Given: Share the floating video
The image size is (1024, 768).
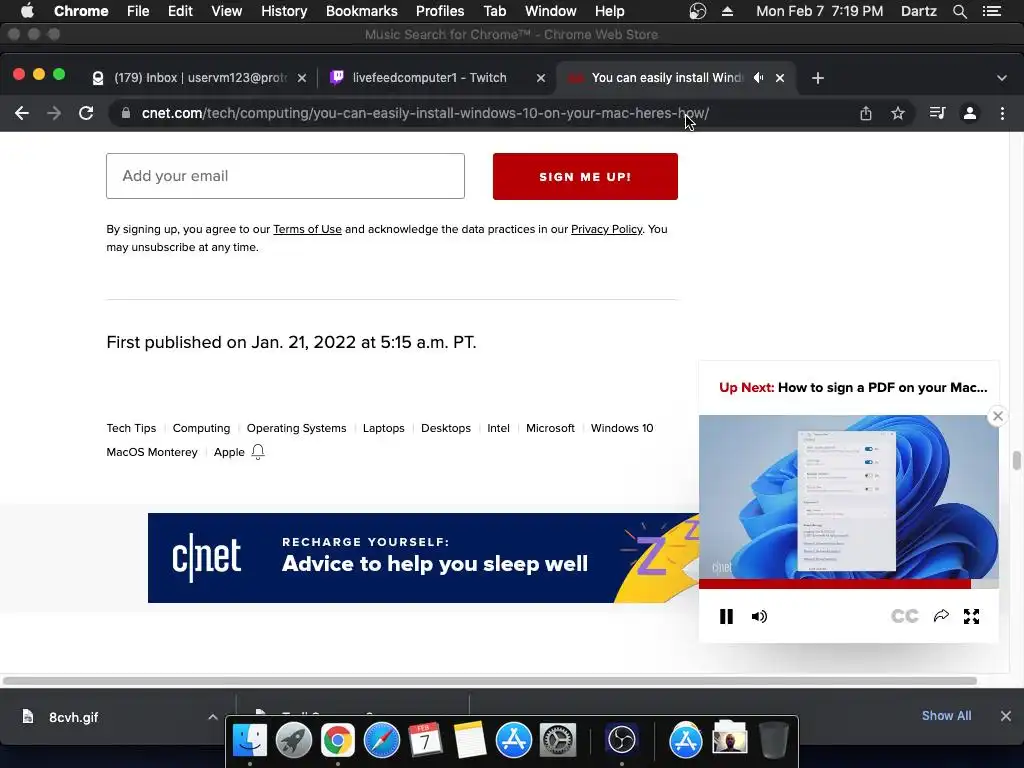Looking at the screenshot, I should point(941,616).
